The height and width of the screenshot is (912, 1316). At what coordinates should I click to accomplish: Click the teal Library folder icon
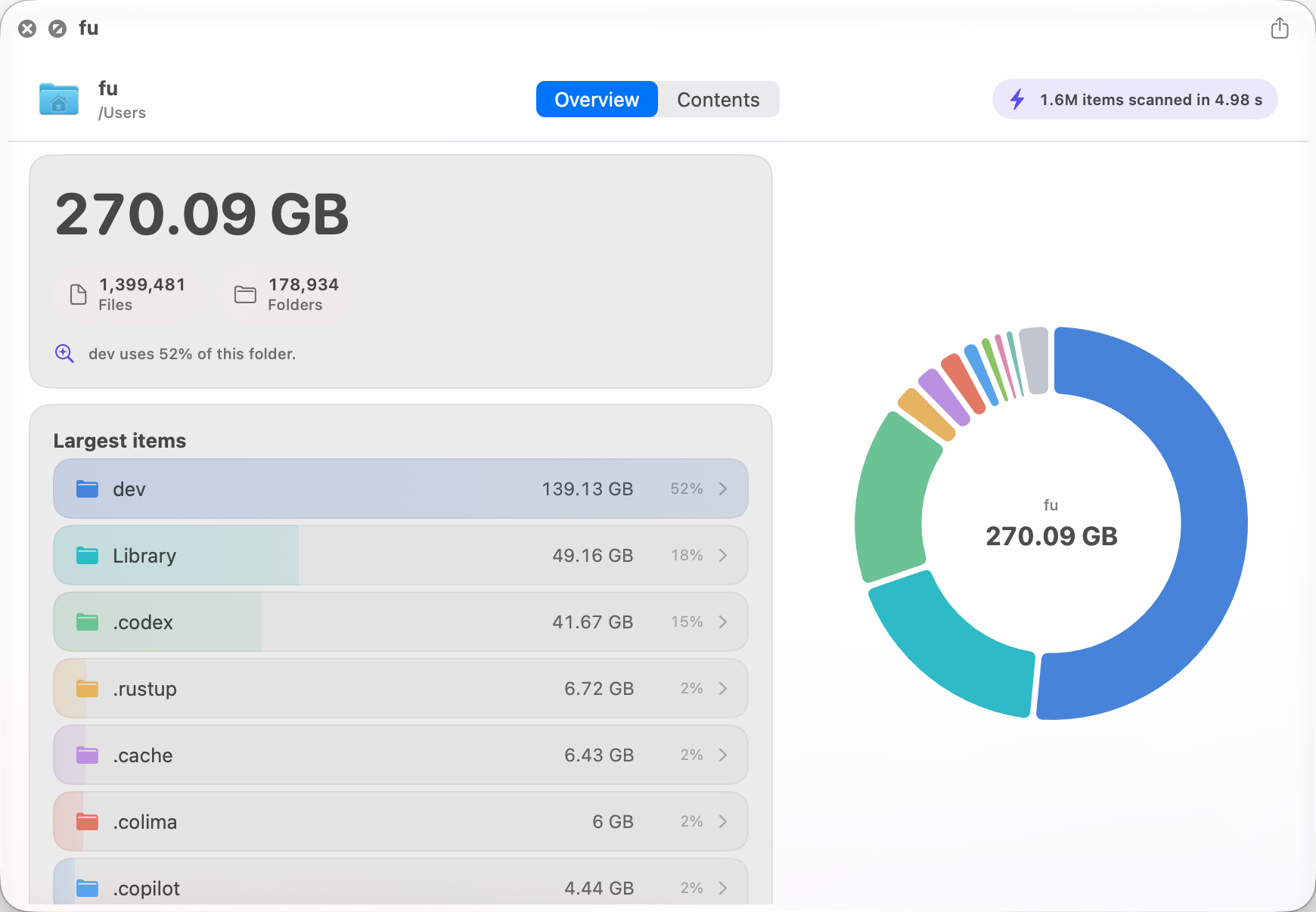(88, 555)
